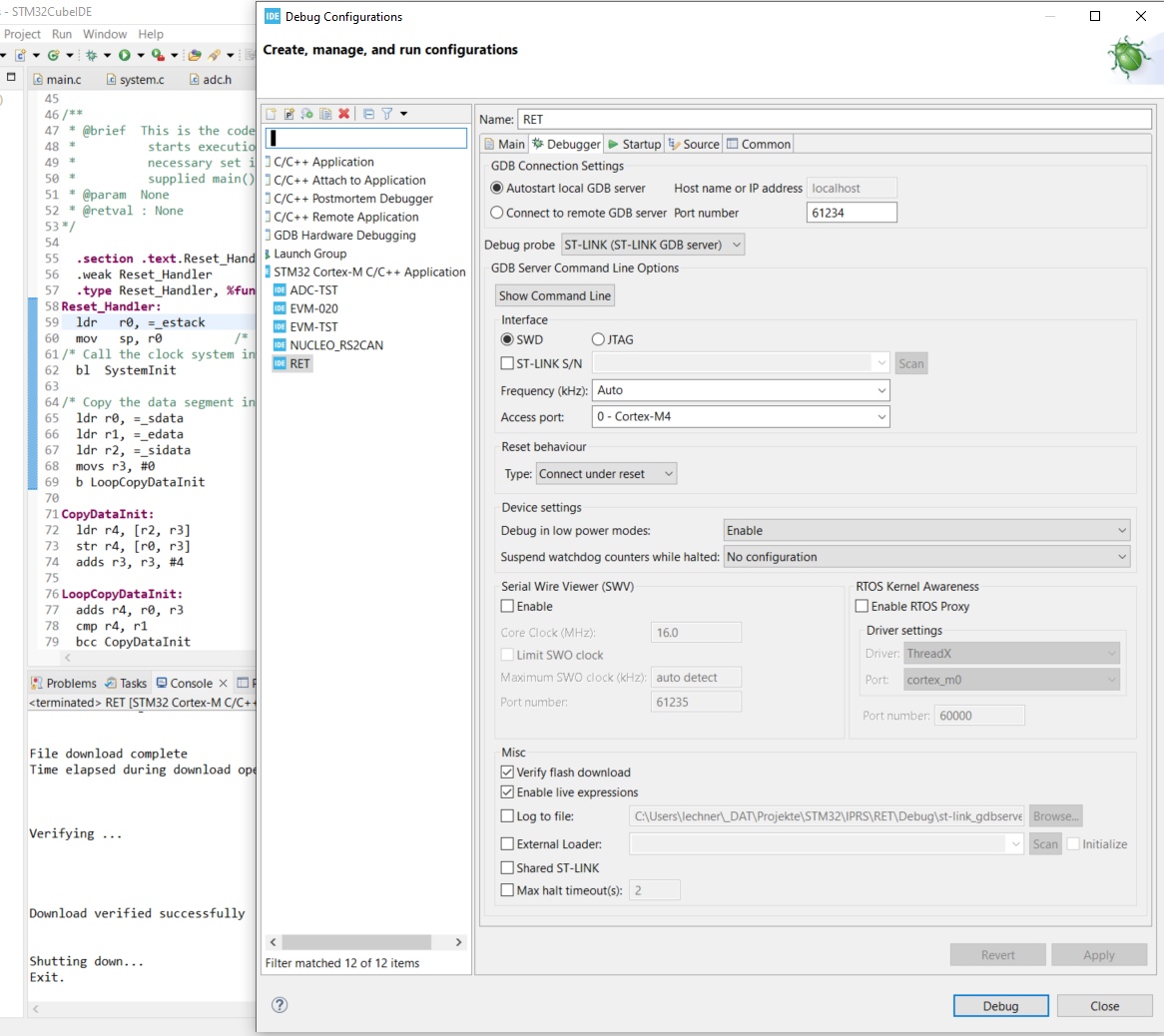
Task: Collapse all launch configurations
Action: [x=368, y=114]
